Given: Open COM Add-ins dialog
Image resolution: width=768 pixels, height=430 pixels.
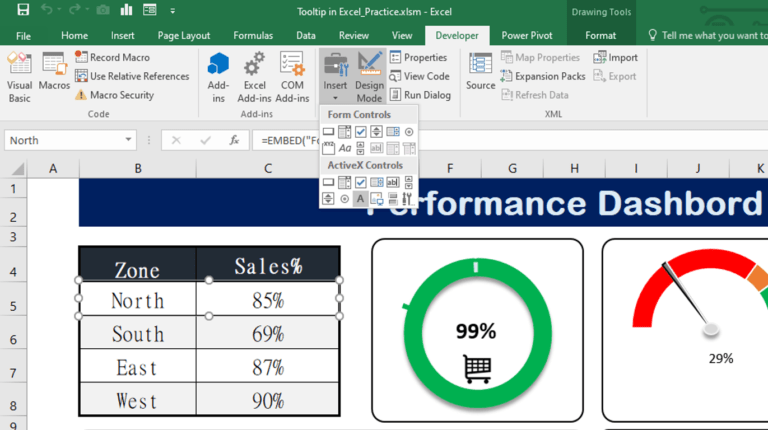Looking at the screenshot, I should [292, 77].
